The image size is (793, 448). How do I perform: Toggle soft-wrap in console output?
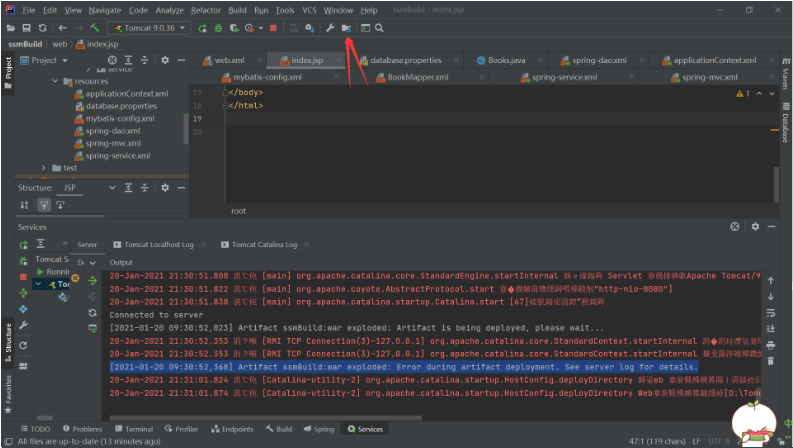[771, 313]
